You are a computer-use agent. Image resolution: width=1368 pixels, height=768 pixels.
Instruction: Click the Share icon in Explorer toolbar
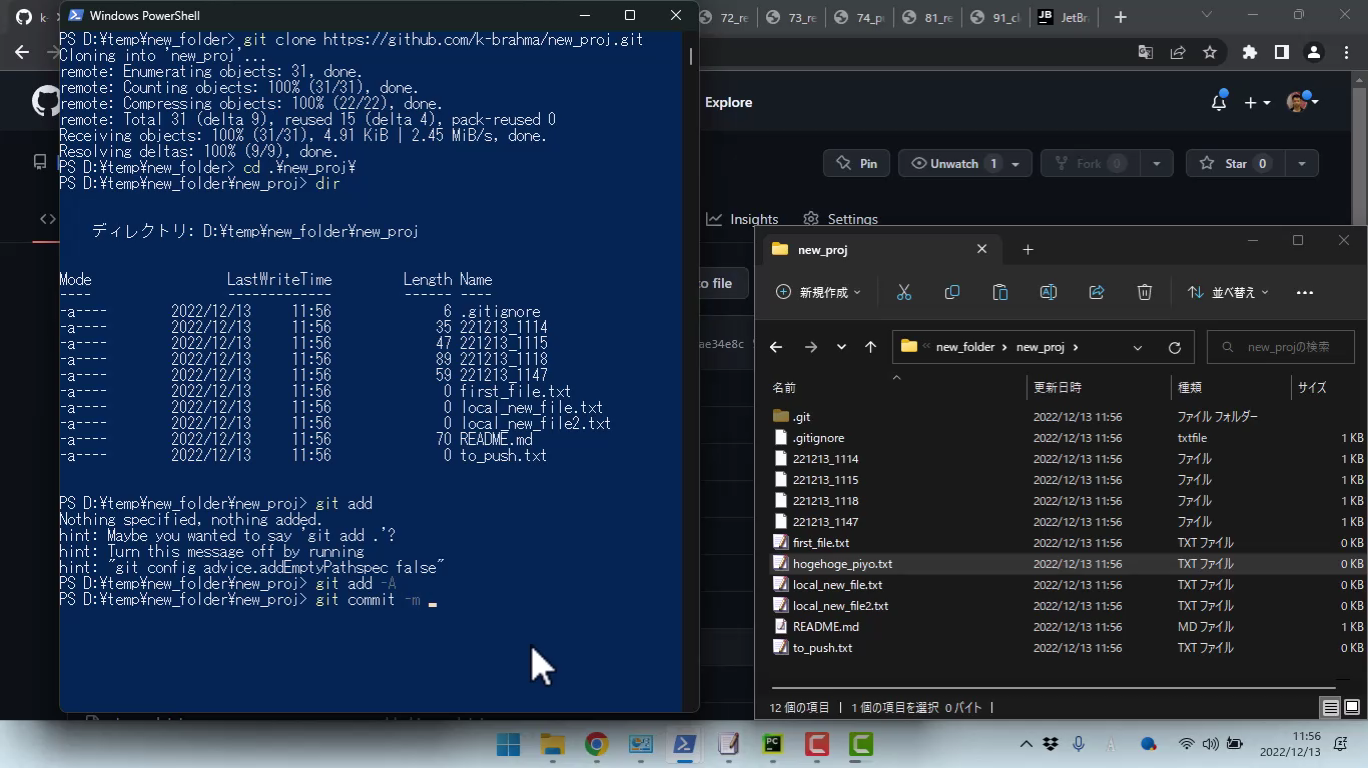click(x=1096, y=292)
